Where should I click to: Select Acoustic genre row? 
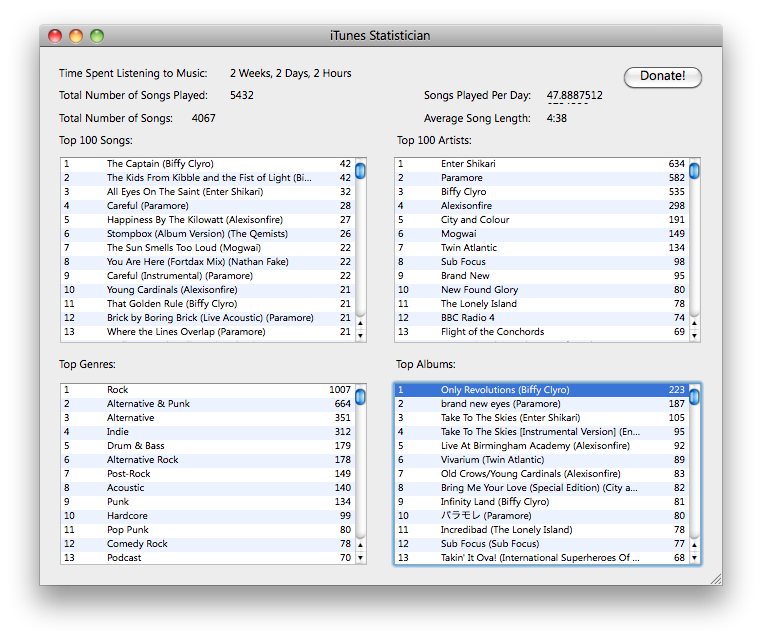pos(208,488)
